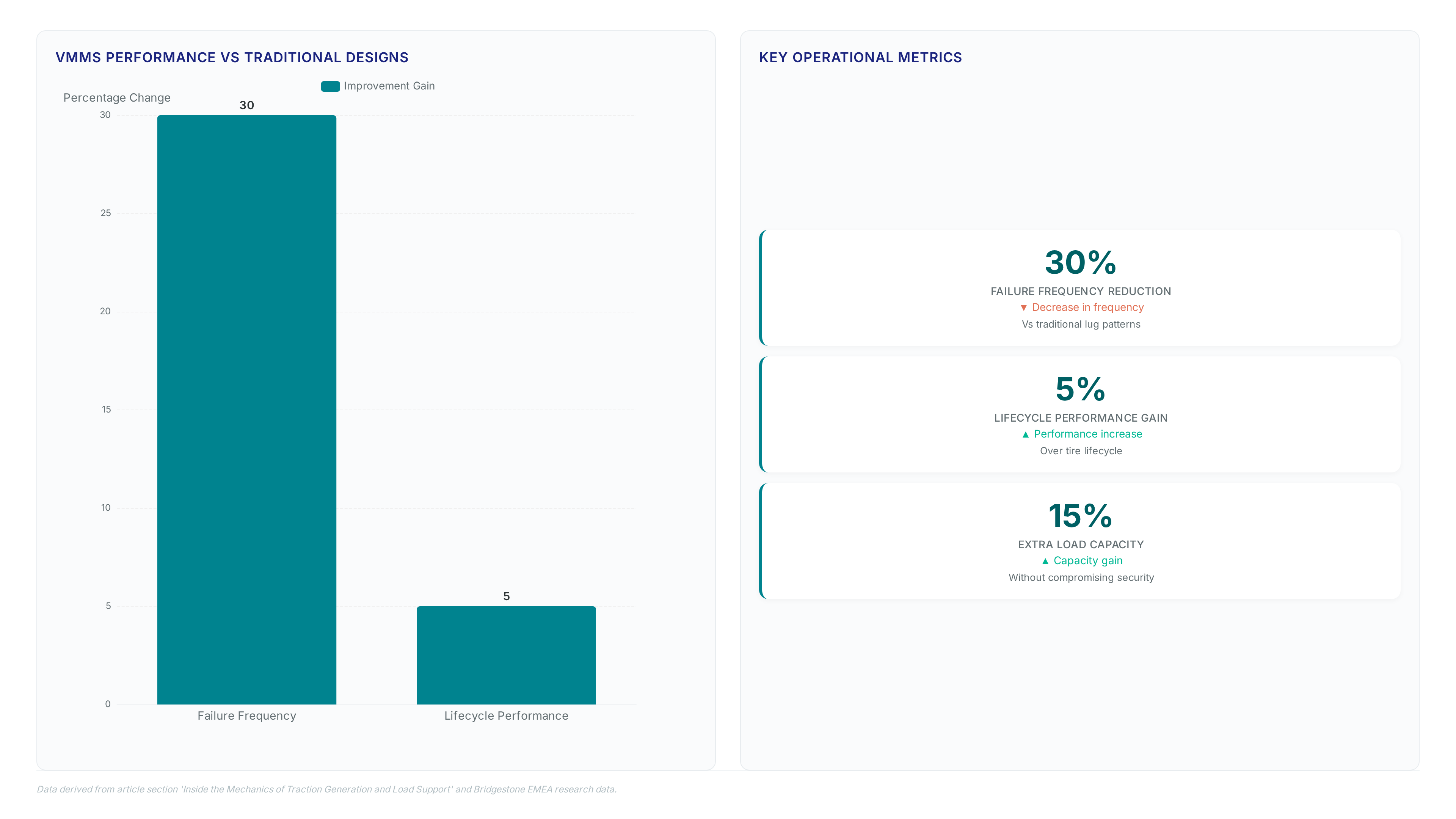Select the Lifecycle Performance bar
The image size is (1456, 819).
[507, 655]
